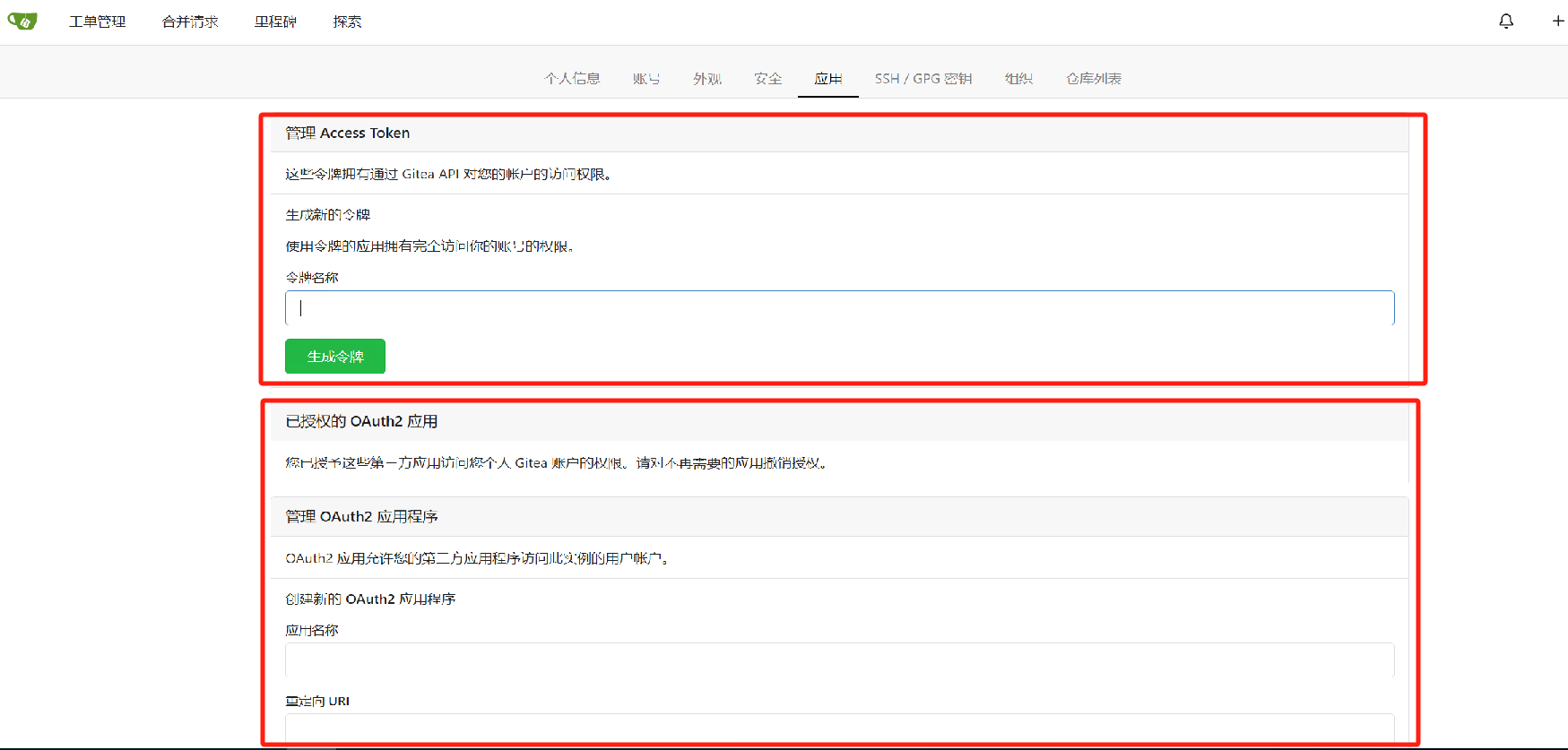Open the notifications bell
The height and width of the screenshot is (750, 1568).
point(1506,21)
